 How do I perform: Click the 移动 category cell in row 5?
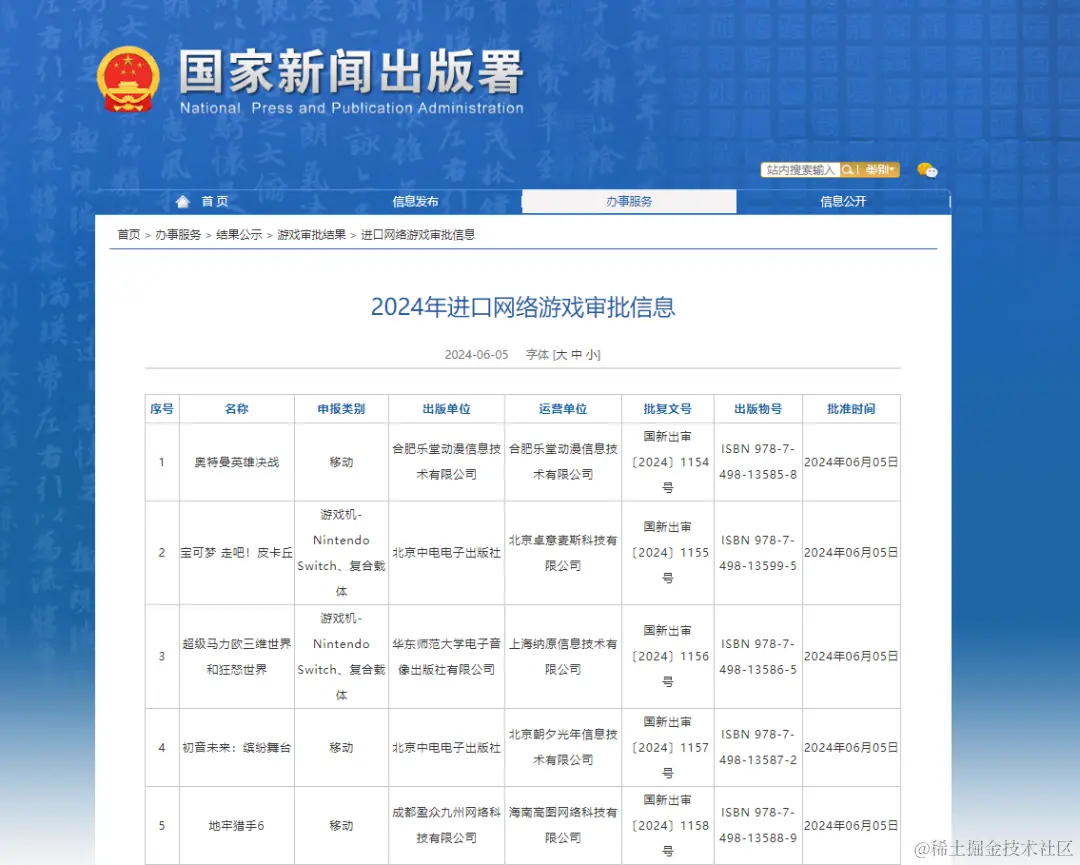(341, 825)
